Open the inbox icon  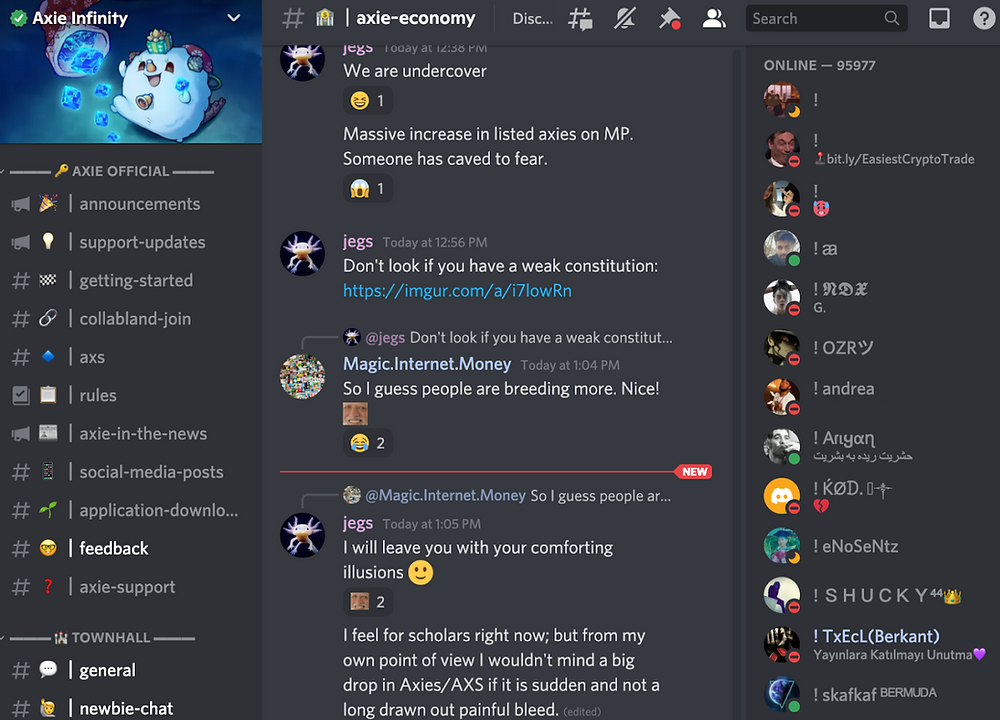coord(939,18)
